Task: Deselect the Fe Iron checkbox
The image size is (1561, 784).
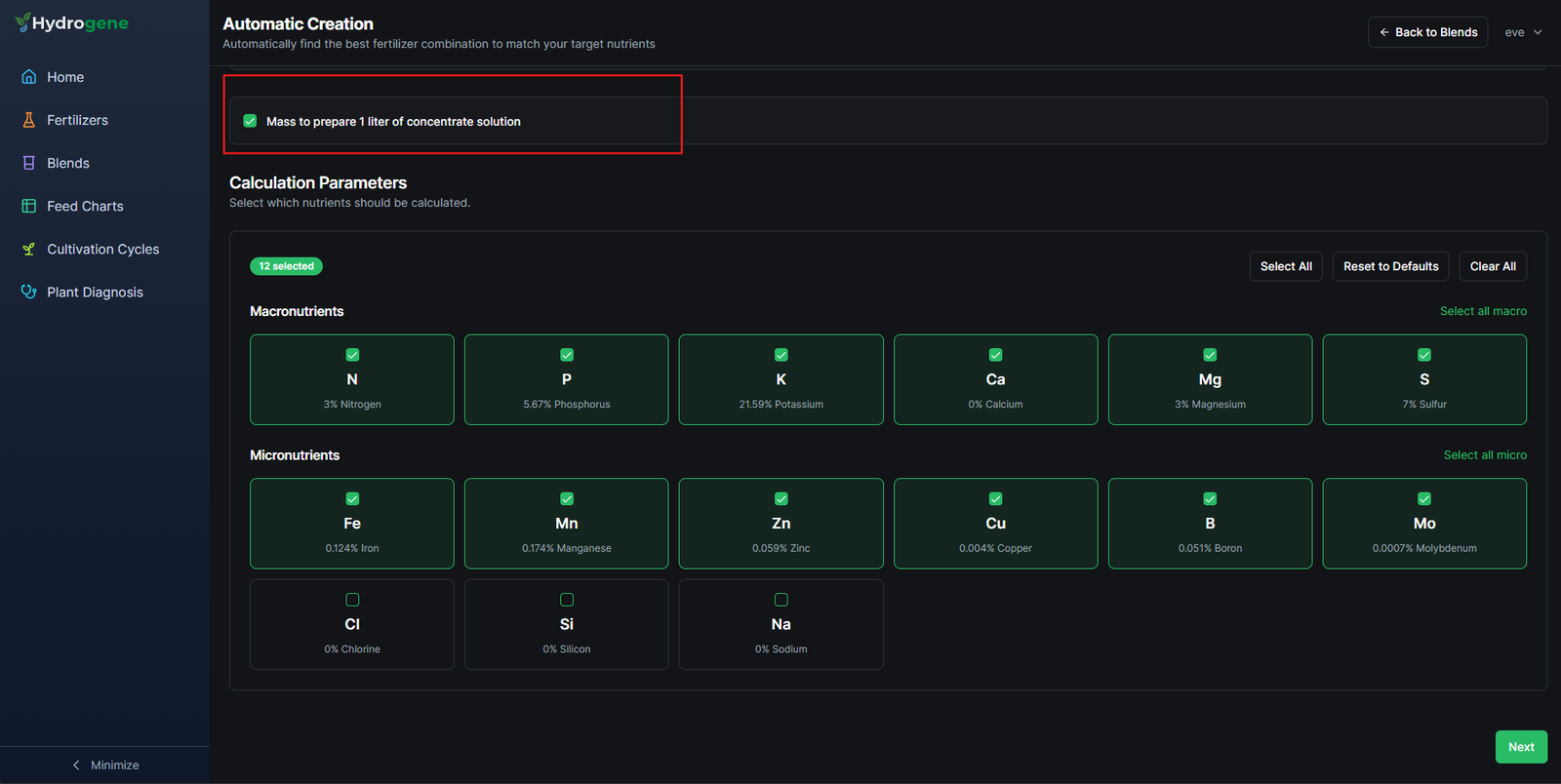Action: coord(352,498)
